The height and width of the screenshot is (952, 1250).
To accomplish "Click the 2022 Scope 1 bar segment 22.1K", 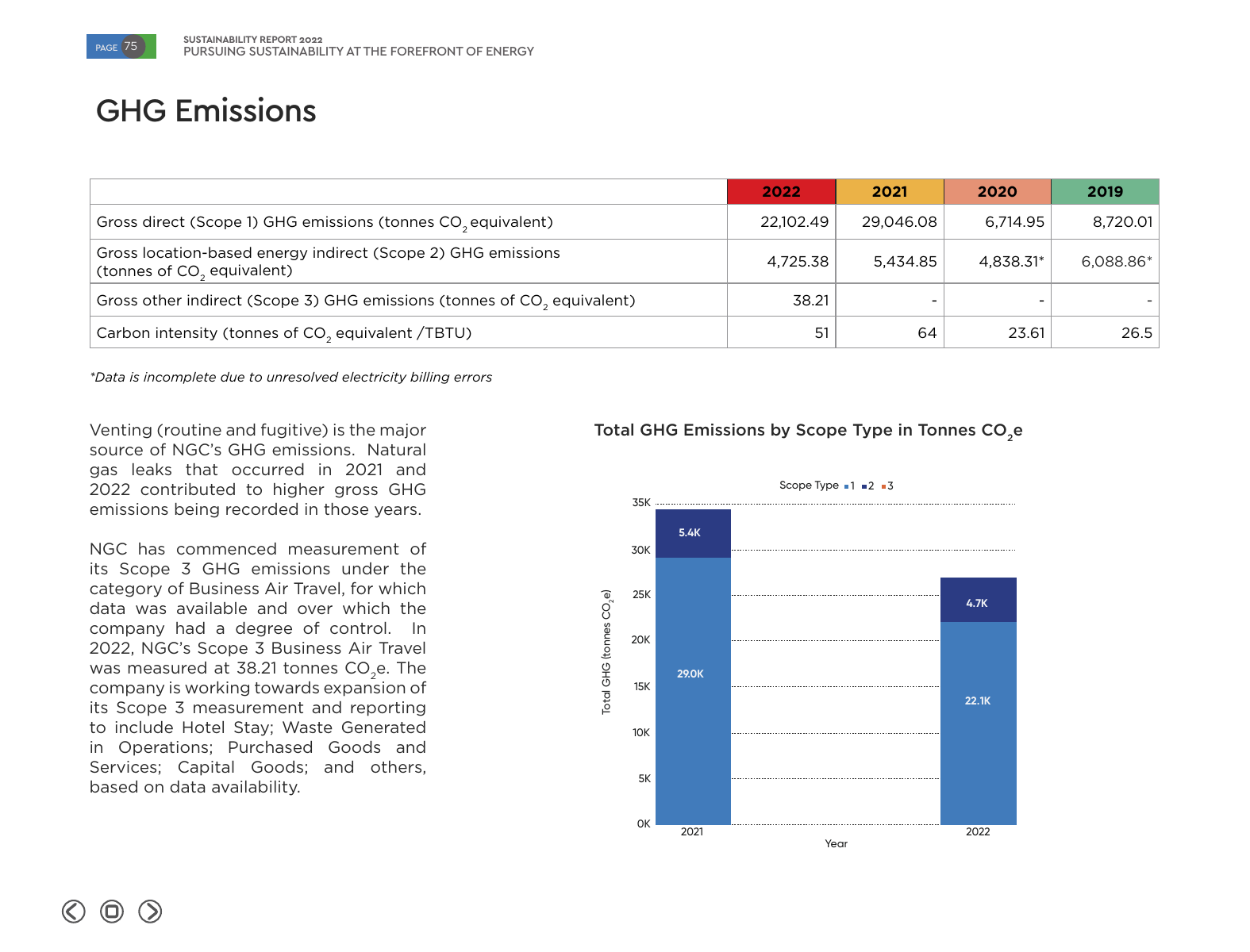I will point(979,724).
